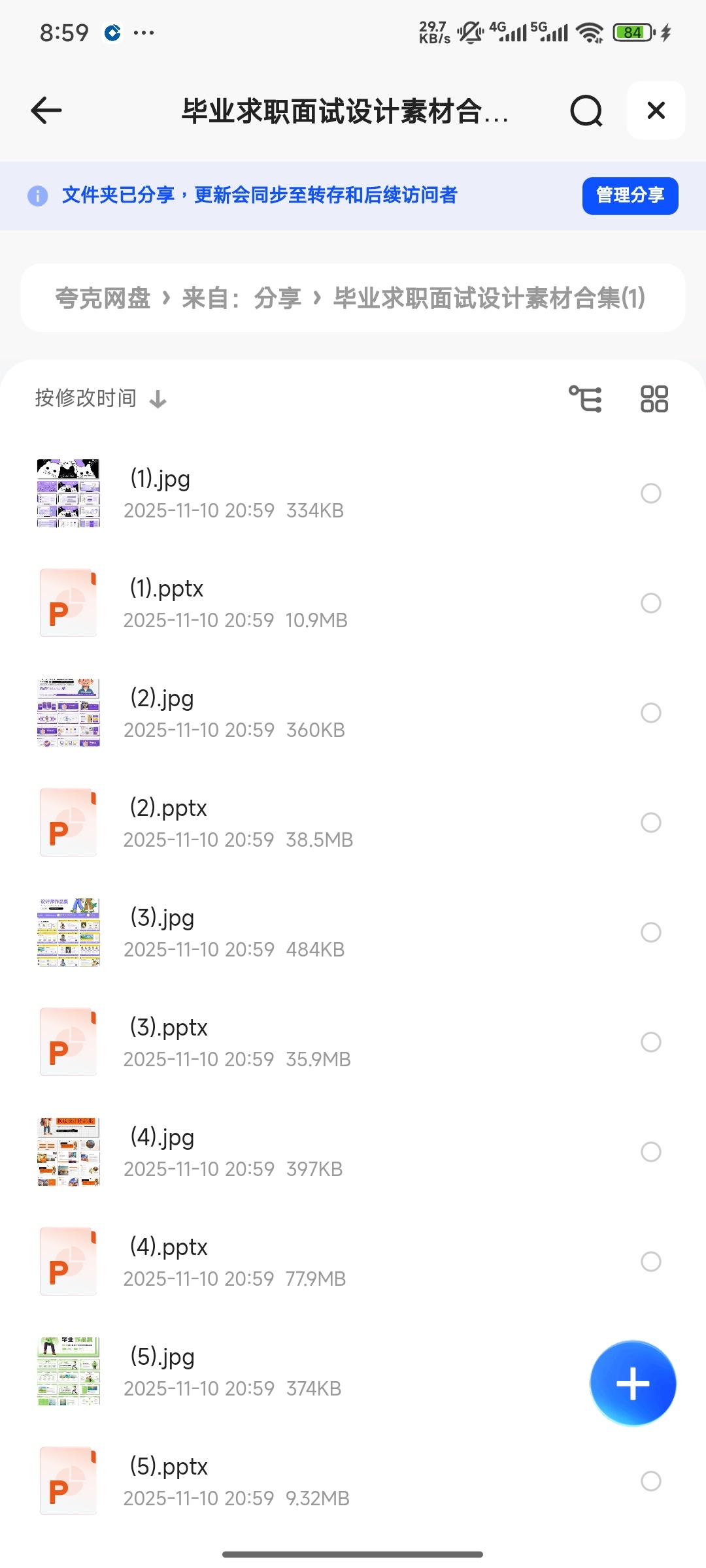Tap the info icon in share banner
Viewport: 706px width, 1568px height.
pos(38,195)
